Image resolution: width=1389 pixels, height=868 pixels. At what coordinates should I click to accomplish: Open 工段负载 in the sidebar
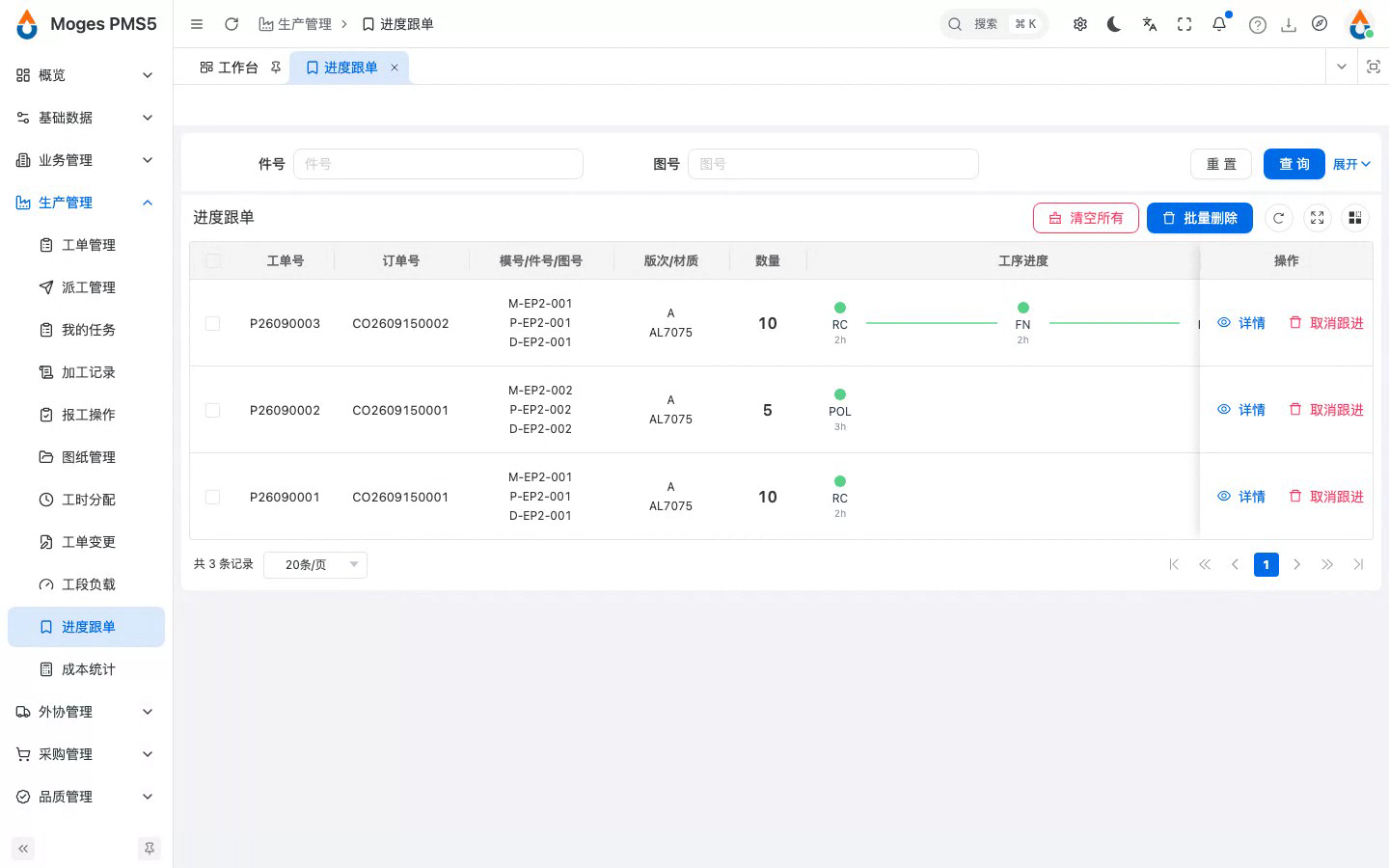(x=86, y=584)
